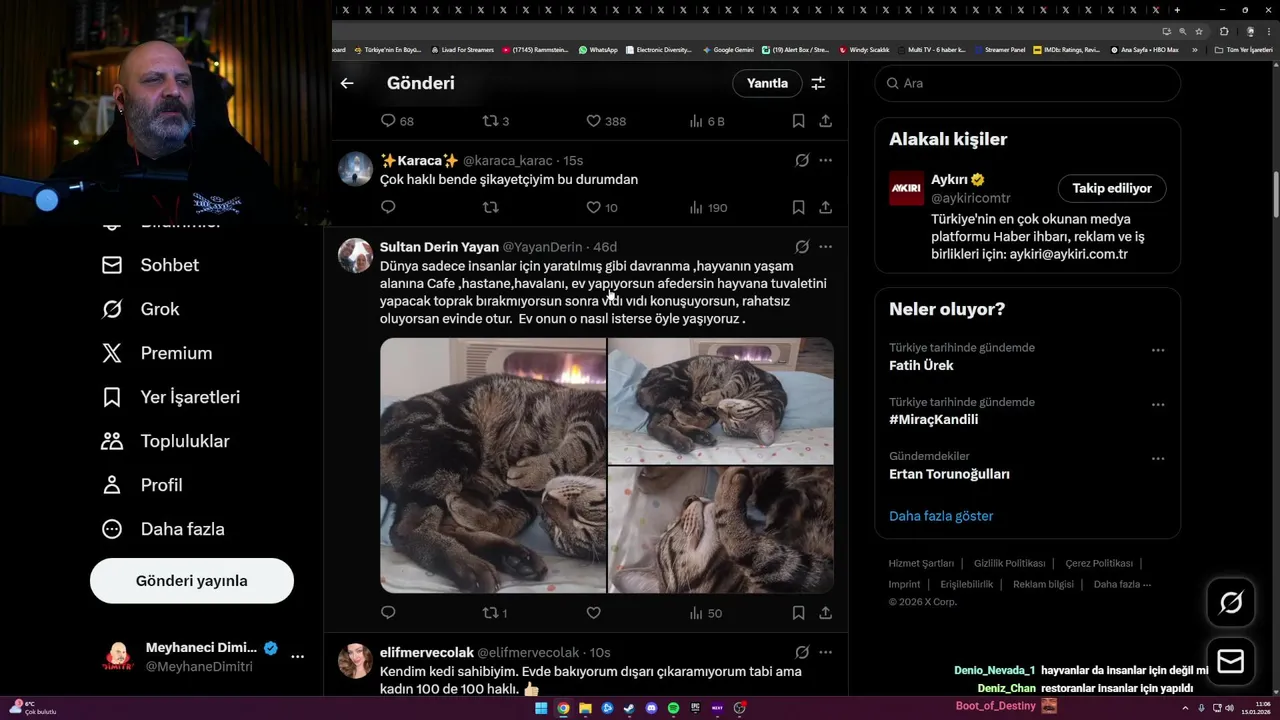Like Sultan Derin Yayan's post
This screenshot has width=1280, height=720.
[593, 612]
